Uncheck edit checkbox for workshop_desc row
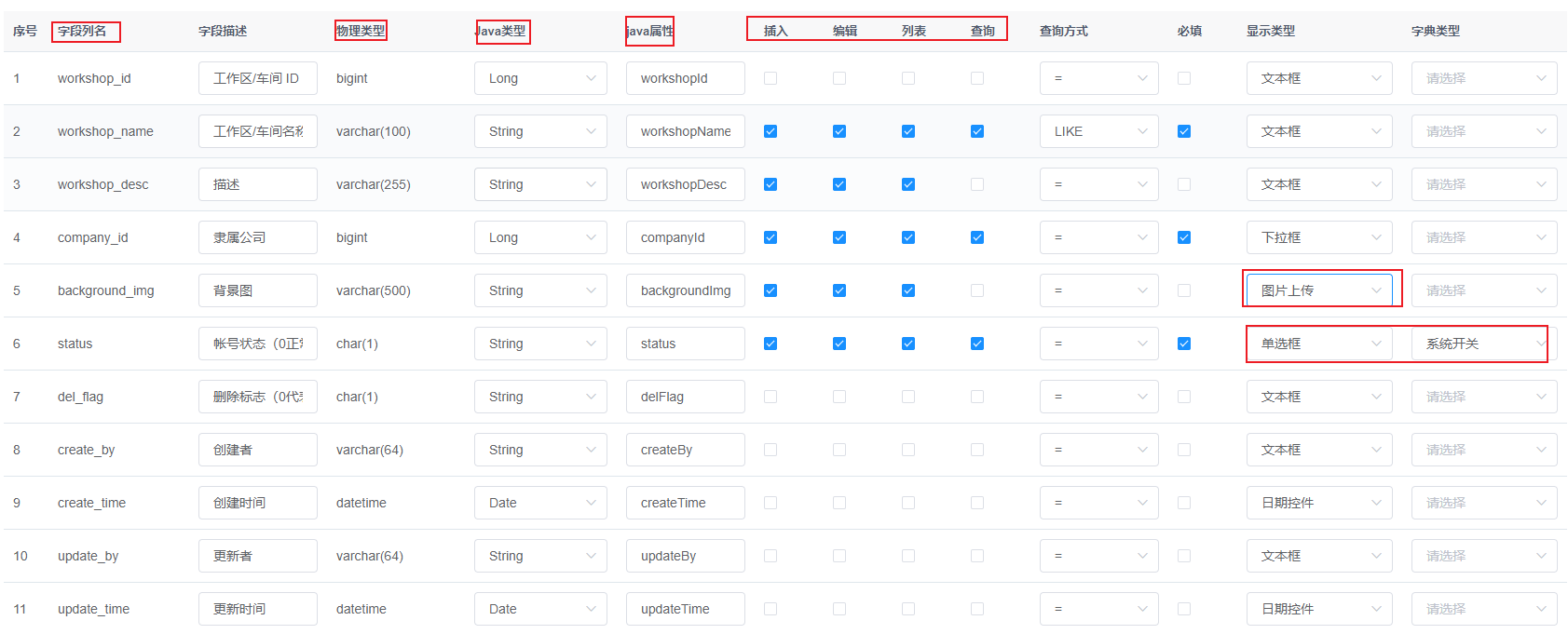Viewport: 1568px width, 634px height. [x=839, y=184]
